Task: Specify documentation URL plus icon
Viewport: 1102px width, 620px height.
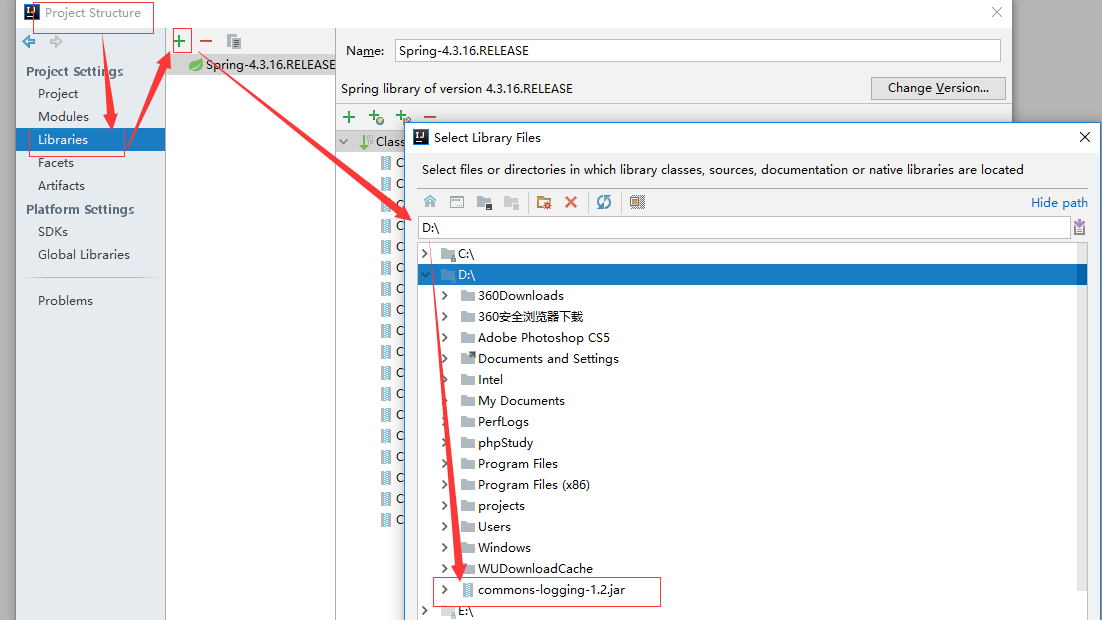Action: (376, 117)
